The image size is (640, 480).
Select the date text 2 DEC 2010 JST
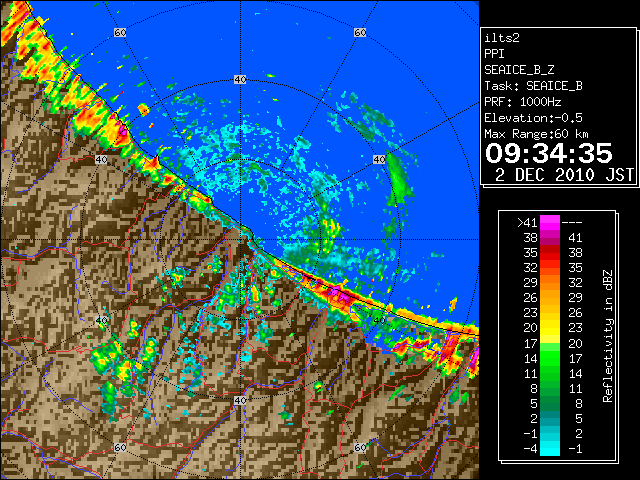(x=564, y=175)
